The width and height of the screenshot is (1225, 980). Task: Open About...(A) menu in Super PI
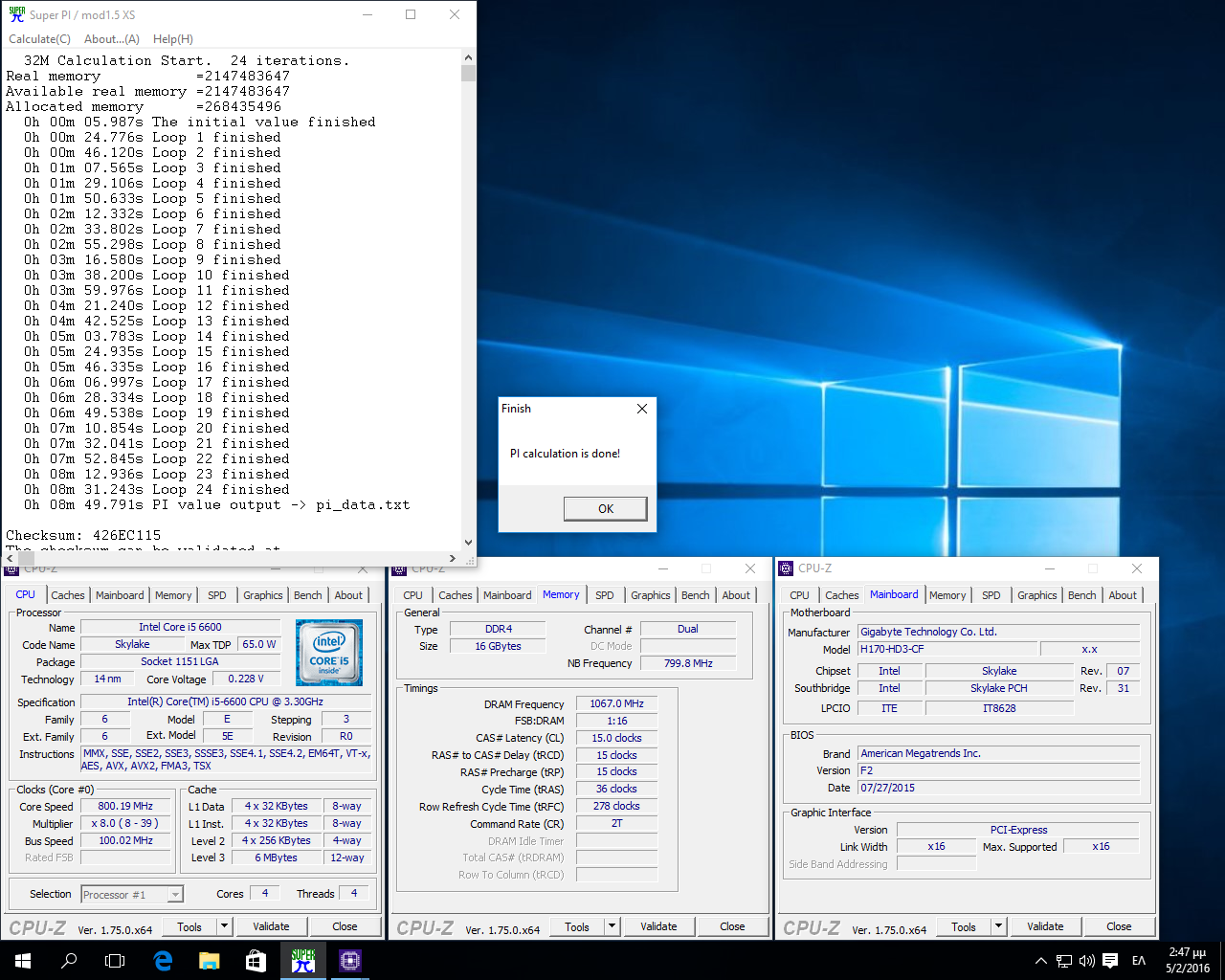point(112,39)
